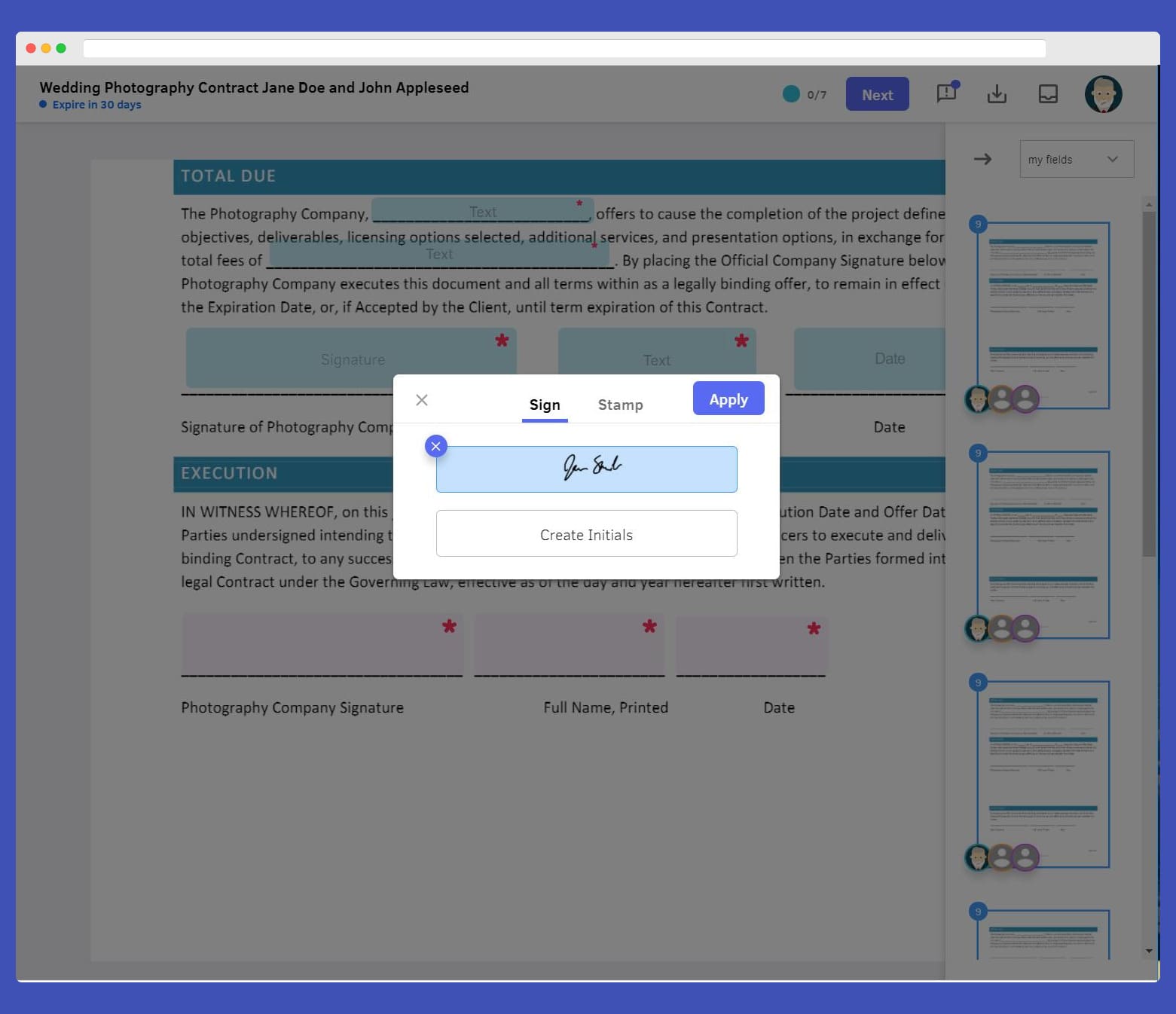
Task: Open the my fields dropdown
Action: coord(1076,159)
